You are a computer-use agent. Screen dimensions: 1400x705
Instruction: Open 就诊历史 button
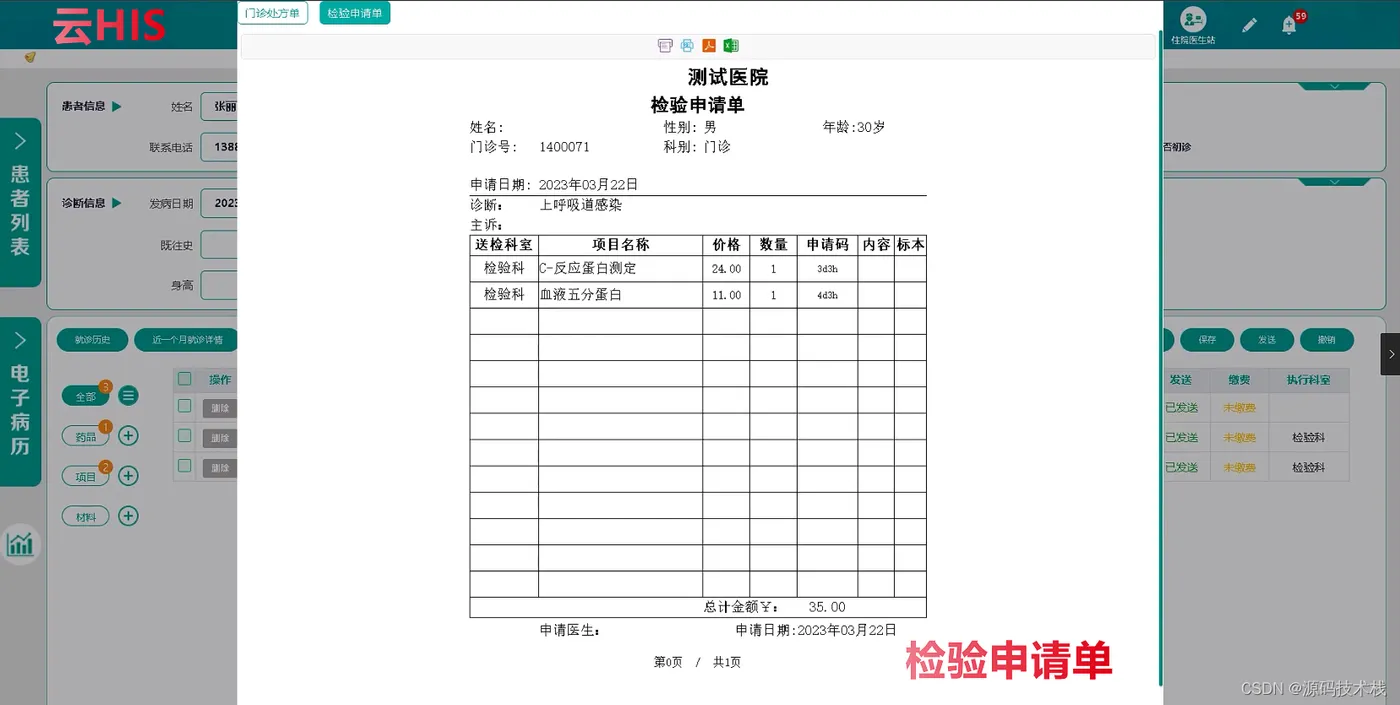click(x=92, y=340)
